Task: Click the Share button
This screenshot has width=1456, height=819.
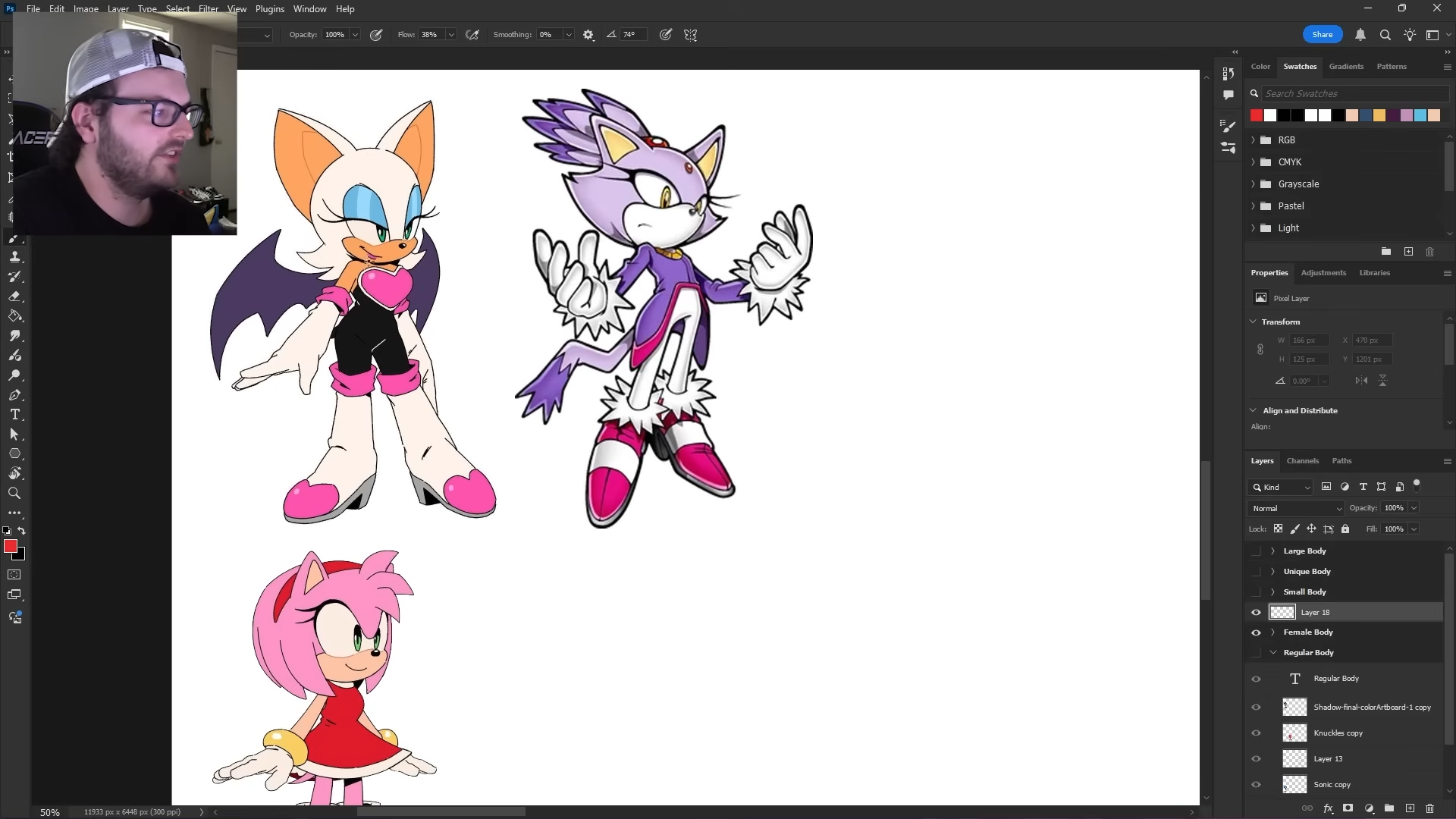Action: (x=1322, y=35)
